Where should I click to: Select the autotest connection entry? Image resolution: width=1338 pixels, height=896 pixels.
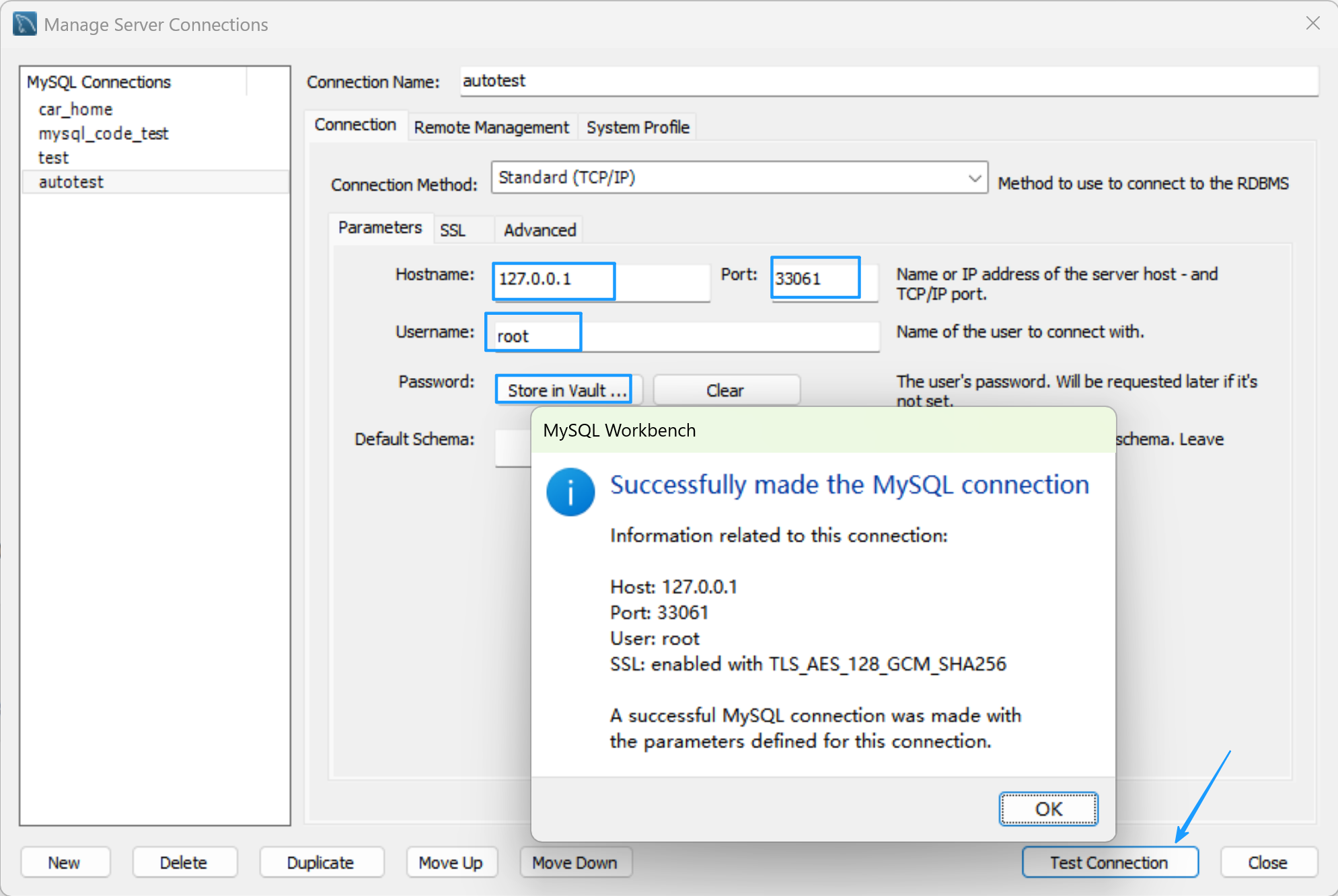coord(155,182)
